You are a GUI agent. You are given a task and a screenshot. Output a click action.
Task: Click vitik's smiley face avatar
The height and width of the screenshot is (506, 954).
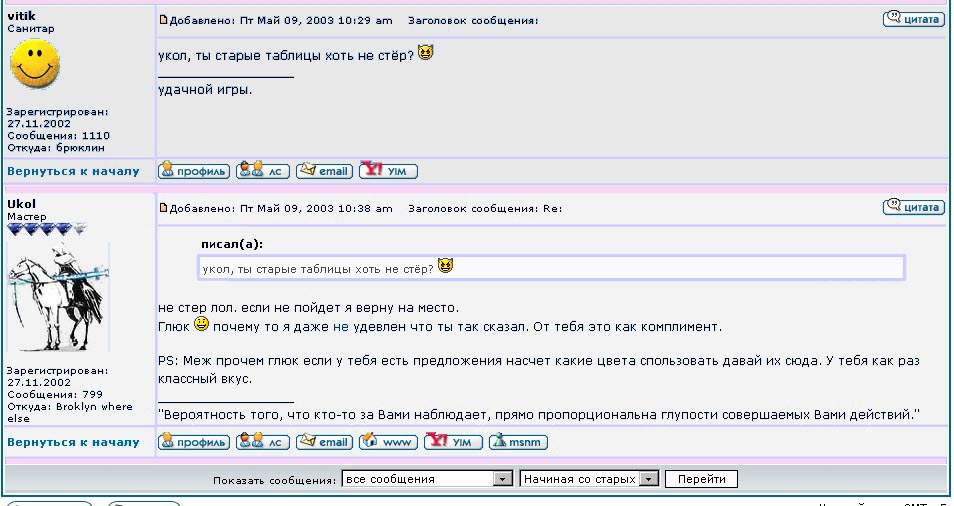coord(35,66)
